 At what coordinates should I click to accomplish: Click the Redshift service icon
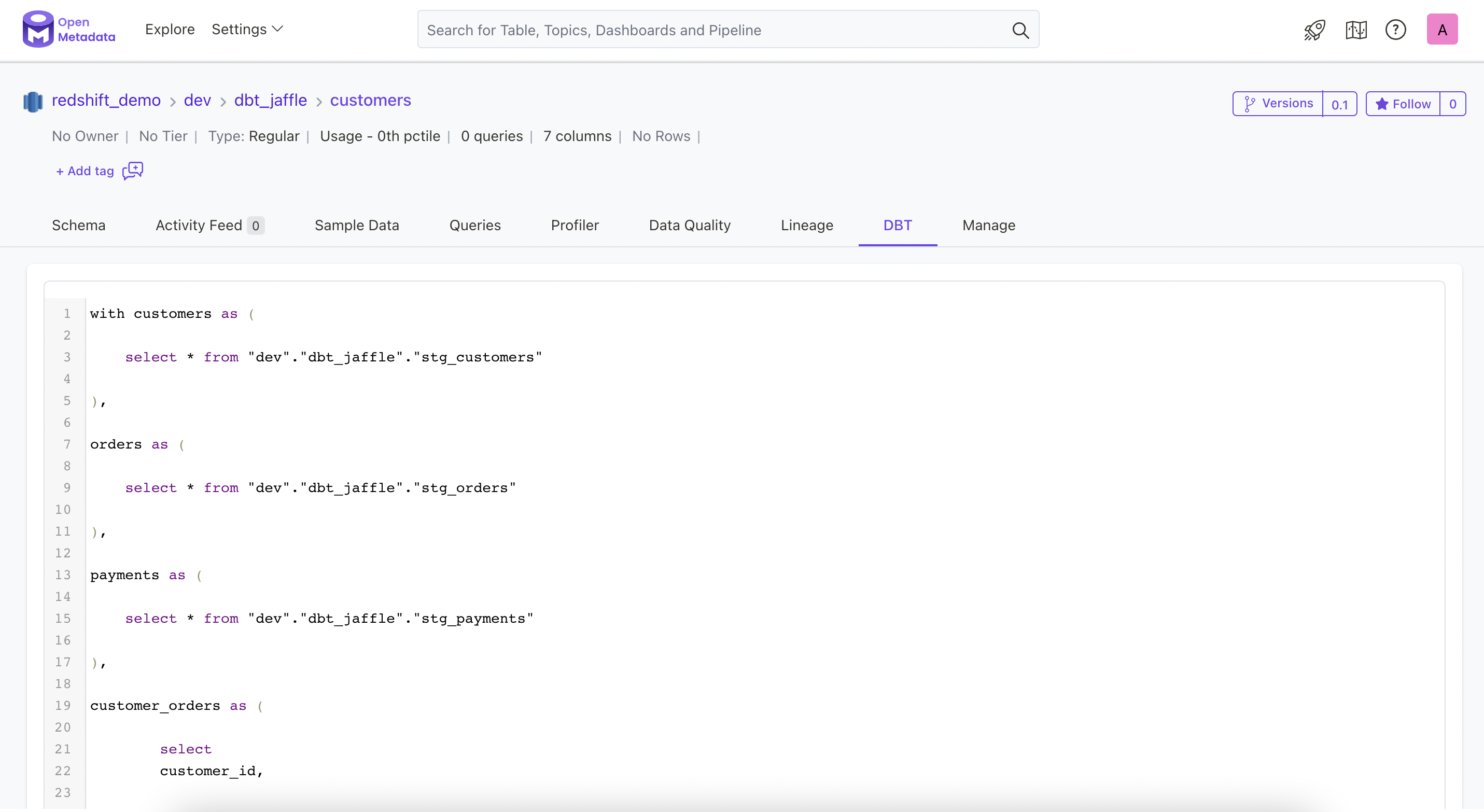[x=33, y=101]
